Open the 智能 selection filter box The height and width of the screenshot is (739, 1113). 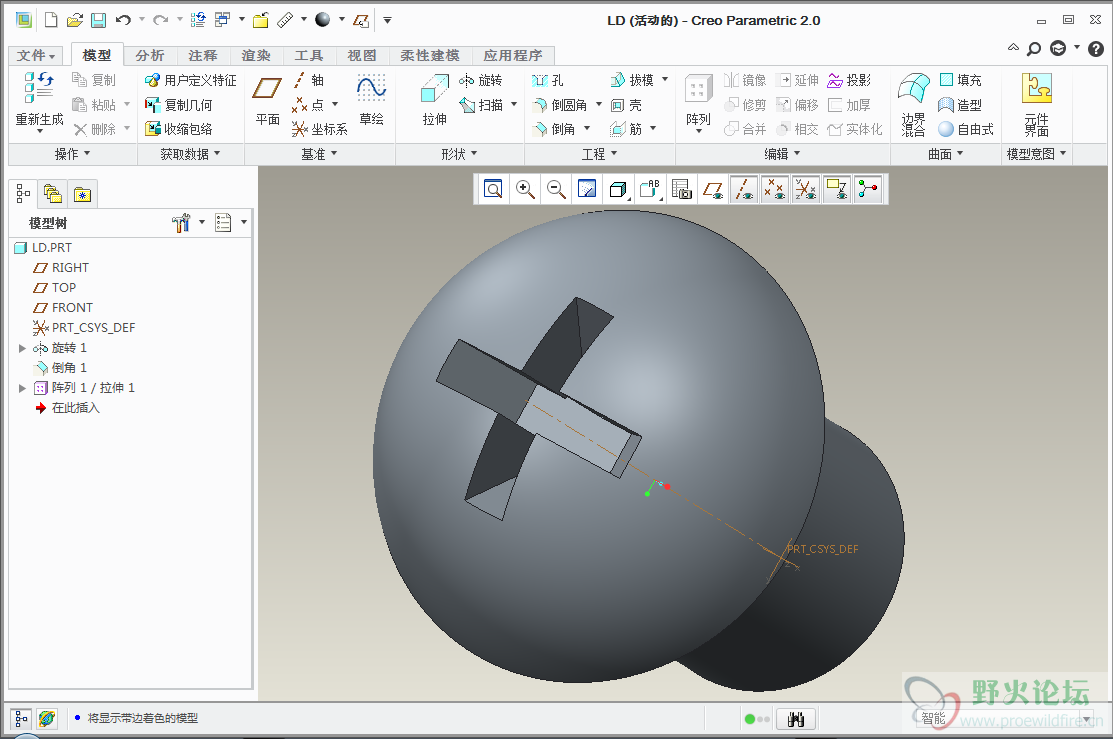pyautogui.click(x=1003, y=718)
